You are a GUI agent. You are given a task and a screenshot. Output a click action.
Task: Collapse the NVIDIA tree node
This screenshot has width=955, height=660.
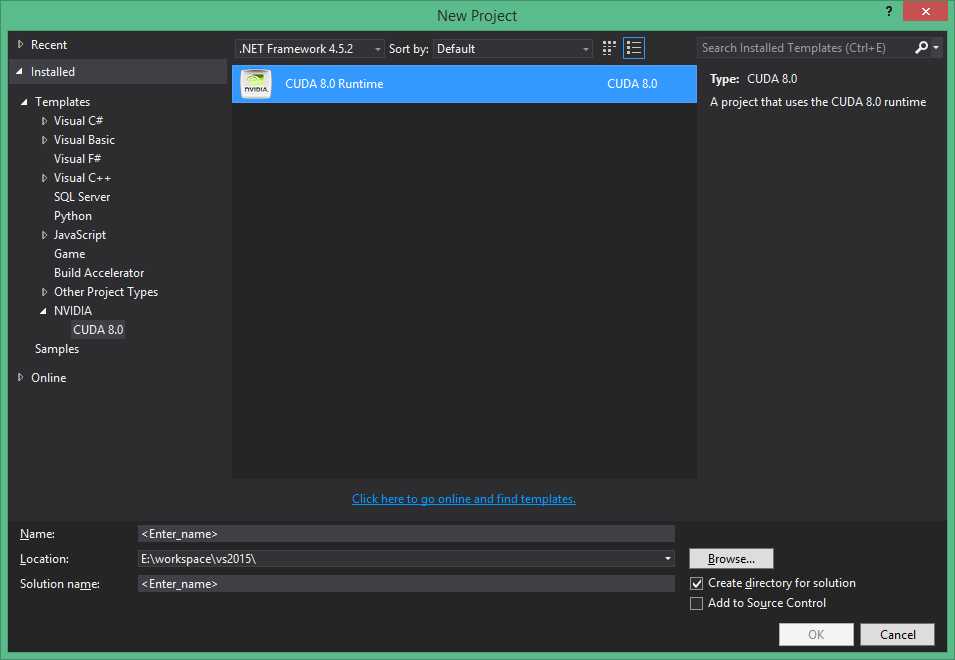(43, 311)
